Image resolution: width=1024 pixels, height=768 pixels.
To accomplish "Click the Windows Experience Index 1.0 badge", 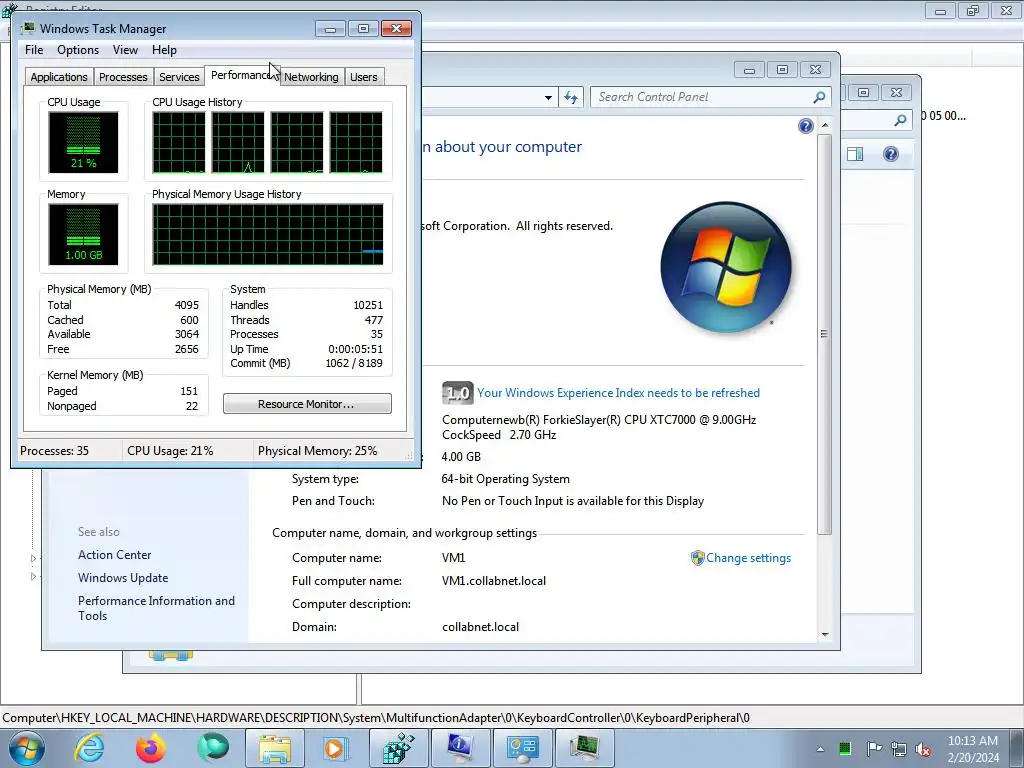I will [x=458, y=392].
